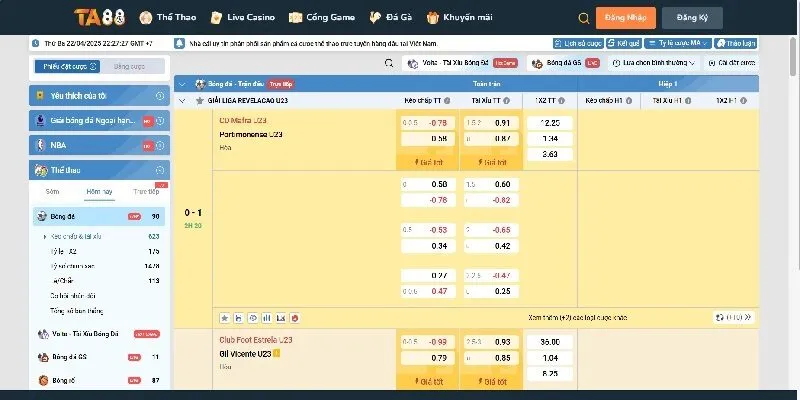This screenshot has height=400, width=800.
Task: Select the Hôm nay tab
Action: (x=99, y=189)
